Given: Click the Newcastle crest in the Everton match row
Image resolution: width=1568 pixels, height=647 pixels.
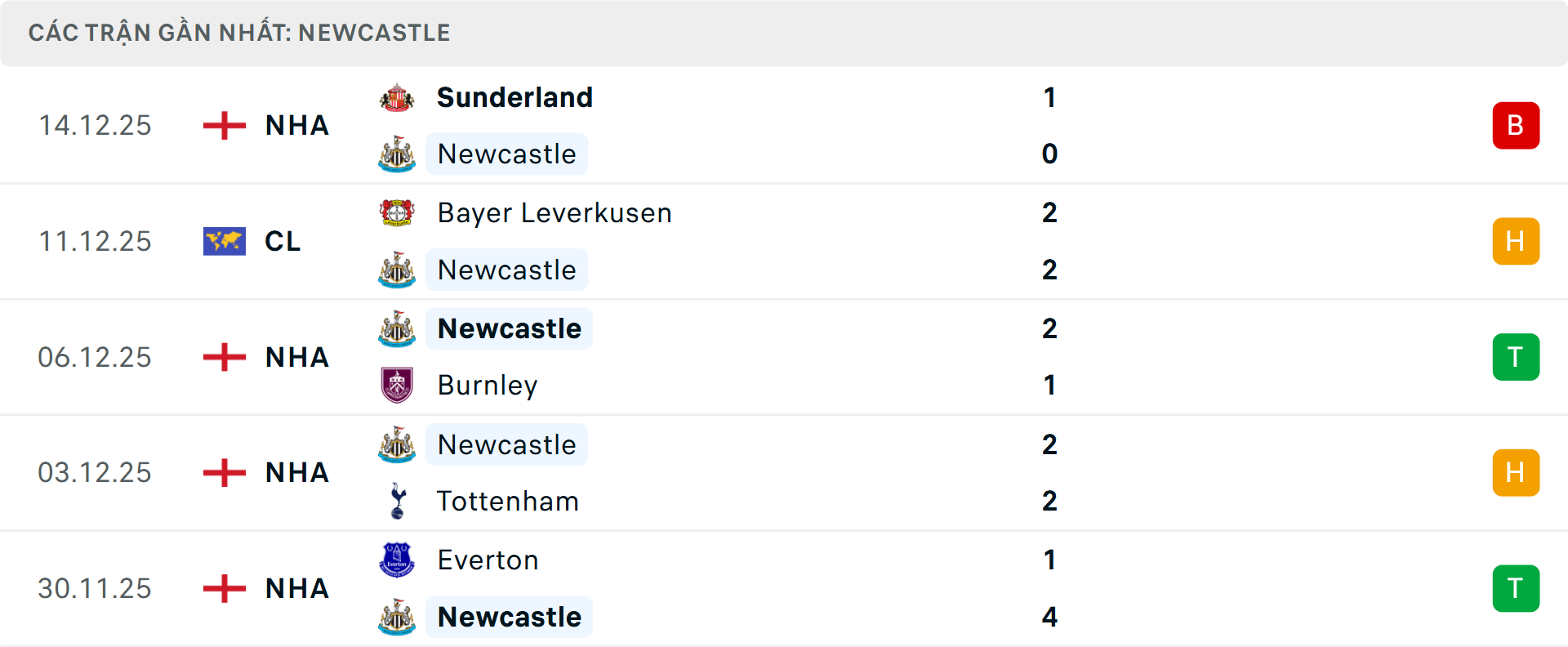Looking at the screenshot, I should (x=397, y=617).
